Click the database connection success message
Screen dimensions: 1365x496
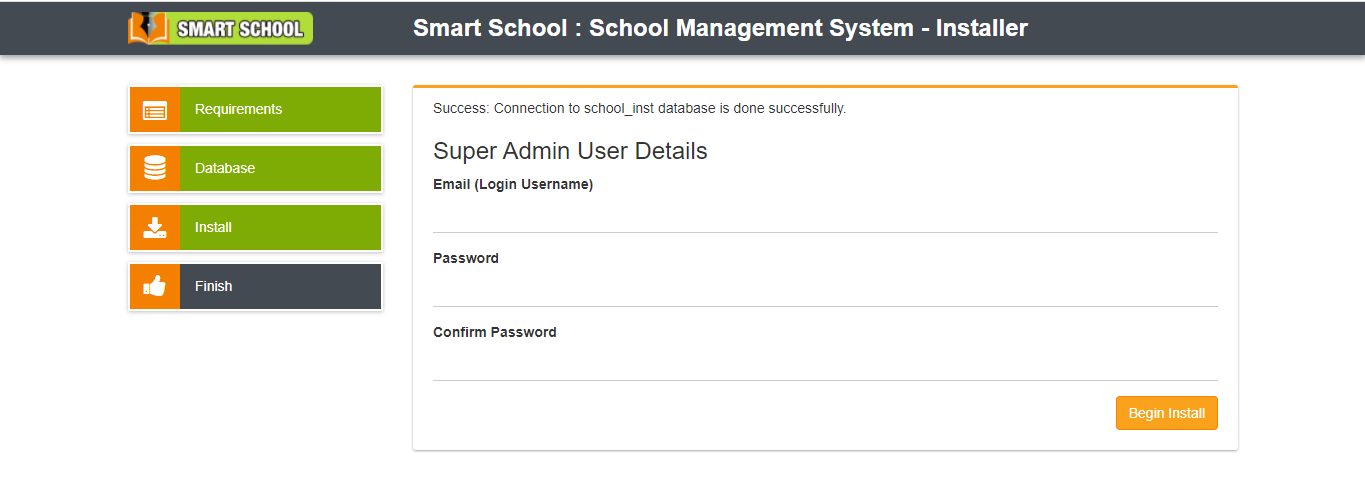click(640, 109)
